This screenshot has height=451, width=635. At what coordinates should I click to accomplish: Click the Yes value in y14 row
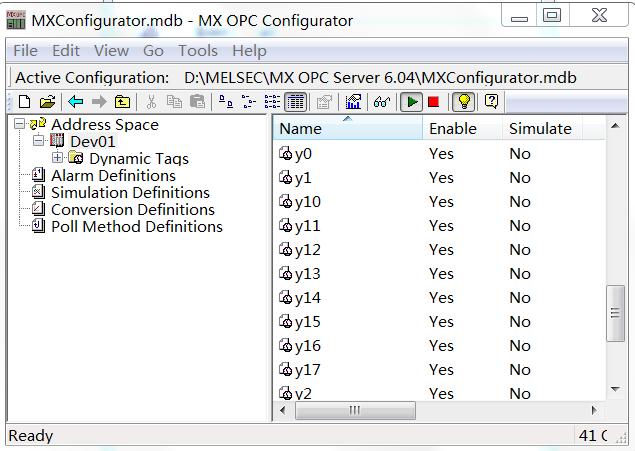[441, 298]
